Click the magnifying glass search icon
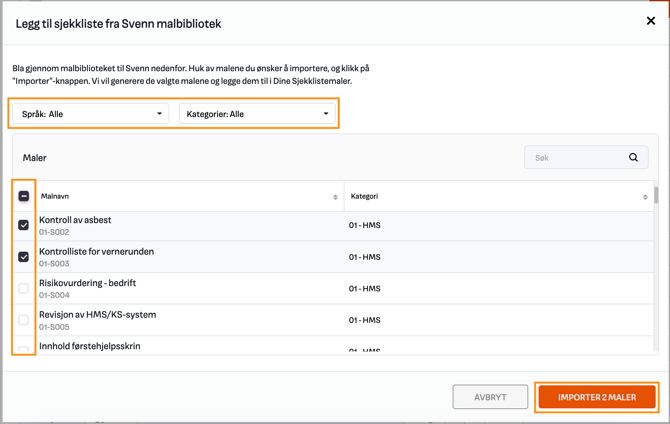Screen dimensions: 670x424 [633, 157]
